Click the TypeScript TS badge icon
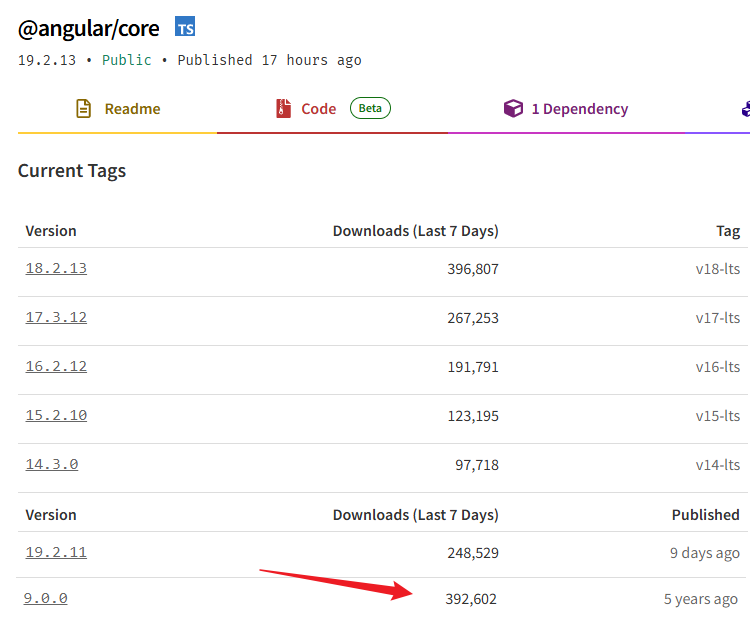Image resolution: width=750 pixels, height=619 pixels. pyautogui.click(x=185, y=26)
